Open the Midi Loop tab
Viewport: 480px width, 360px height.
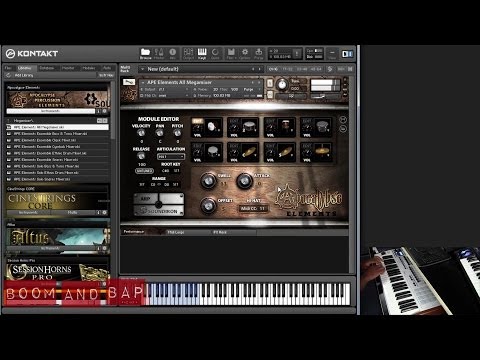pos(176,232)
